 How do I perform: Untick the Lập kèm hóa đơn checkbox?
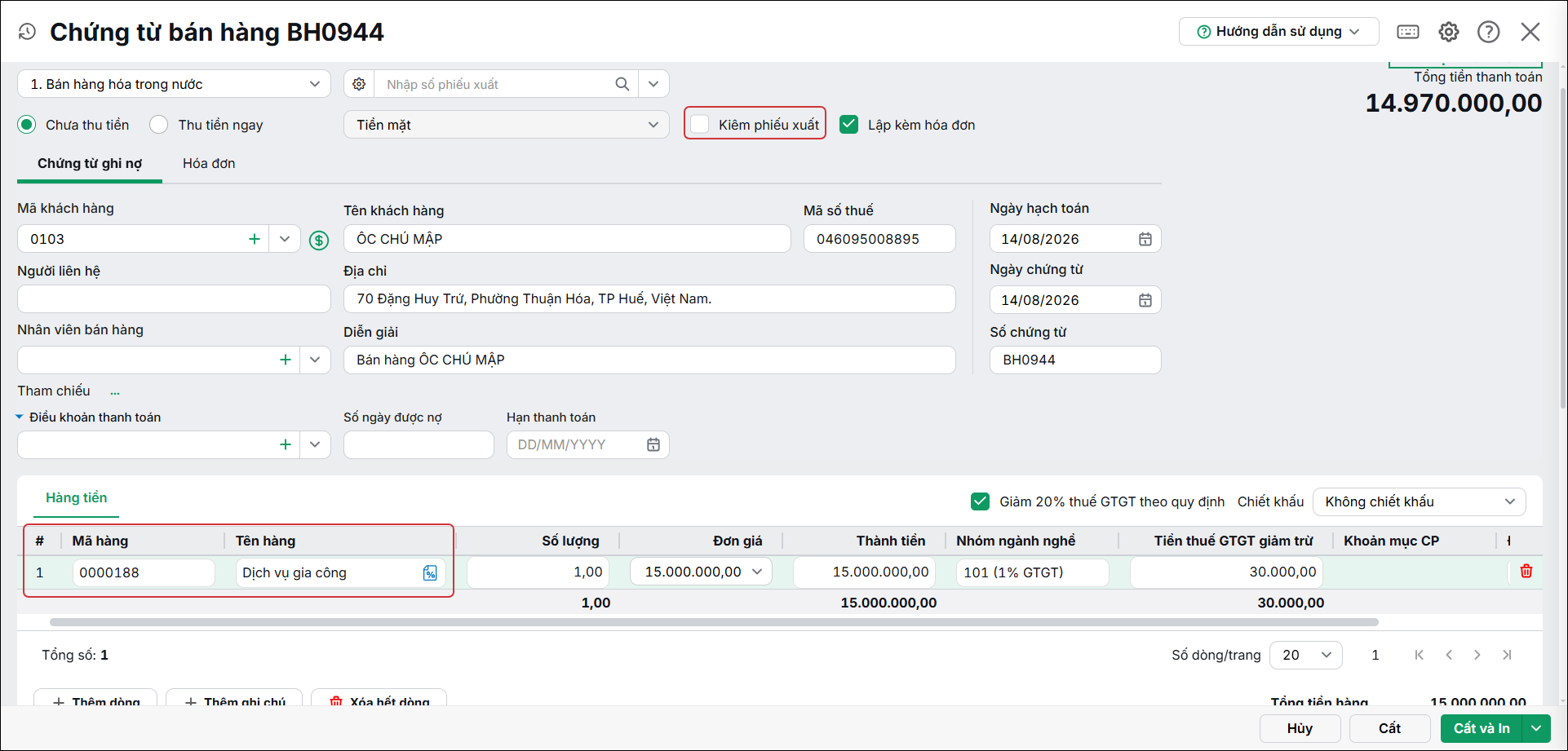[x=849, y=124]
